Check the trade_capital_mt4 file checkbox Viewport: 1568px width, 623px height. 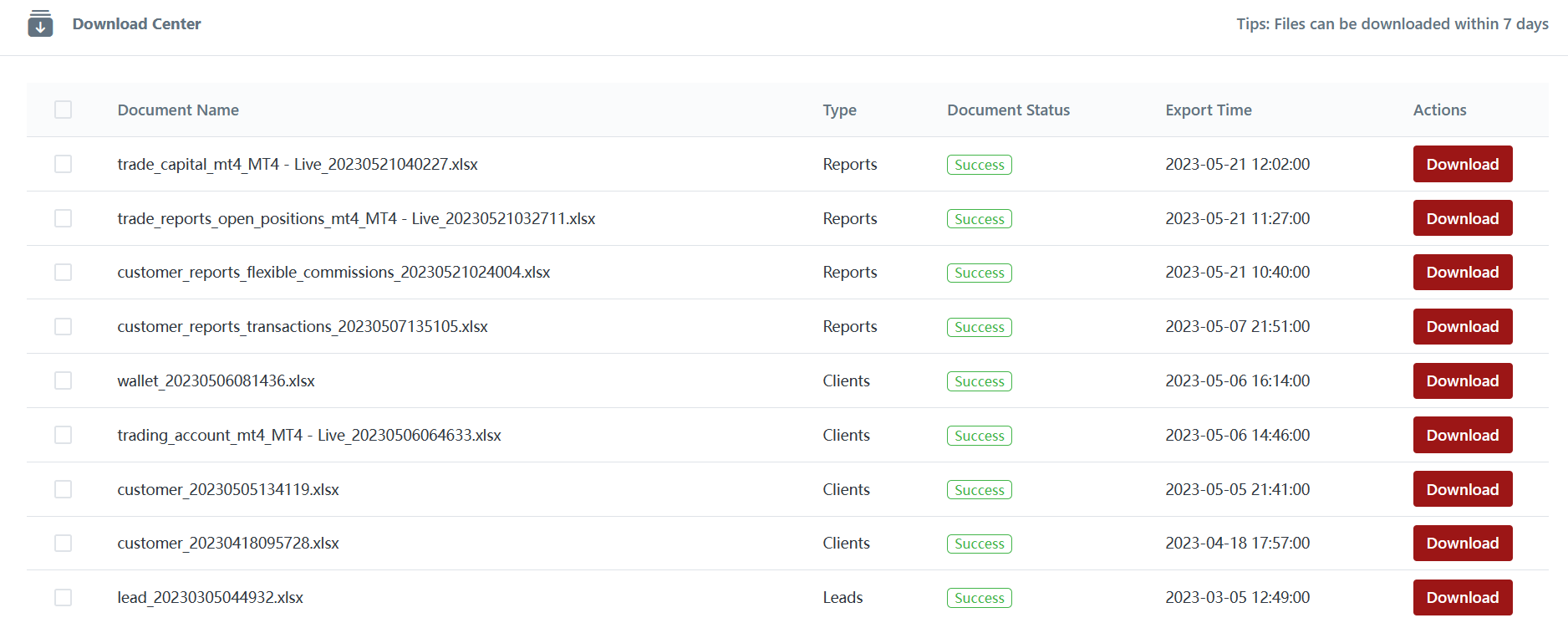pos(63,164)
